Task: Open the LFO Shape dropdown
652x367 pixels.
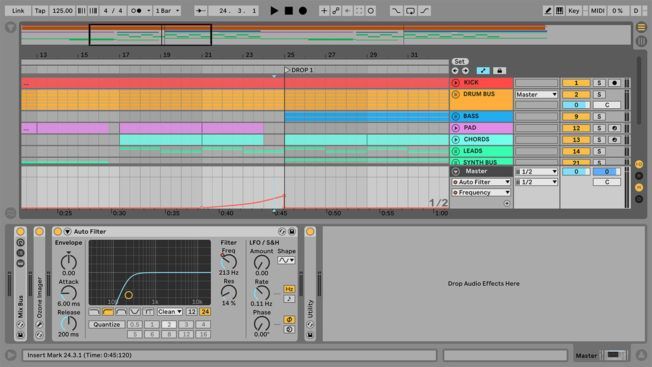Action: (286, 260)
